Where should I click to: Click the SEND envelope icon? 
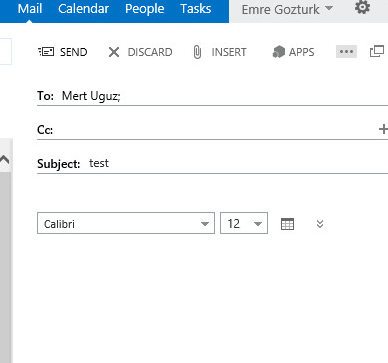click(46, 52)
